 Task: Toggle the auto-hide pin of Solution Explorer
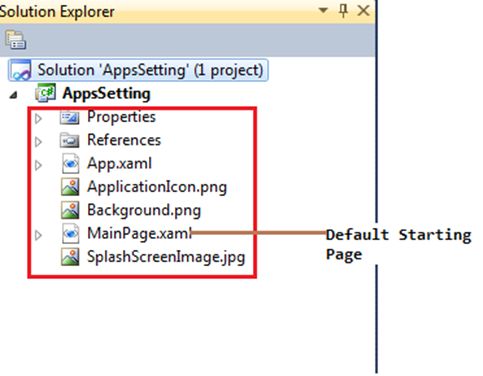343,11
